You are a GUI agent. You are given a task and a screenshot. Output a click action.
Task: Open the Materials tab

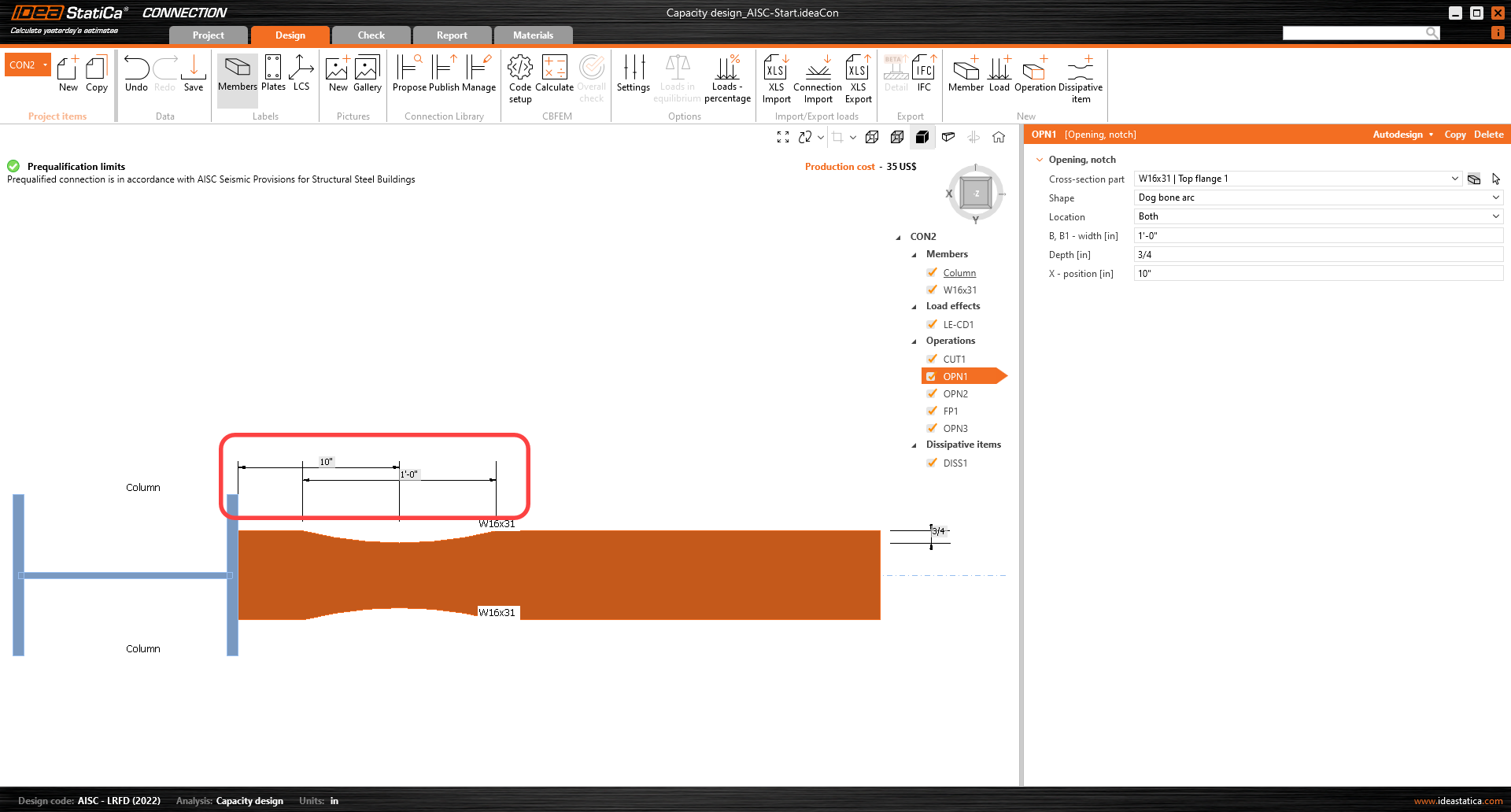point(534,35)
